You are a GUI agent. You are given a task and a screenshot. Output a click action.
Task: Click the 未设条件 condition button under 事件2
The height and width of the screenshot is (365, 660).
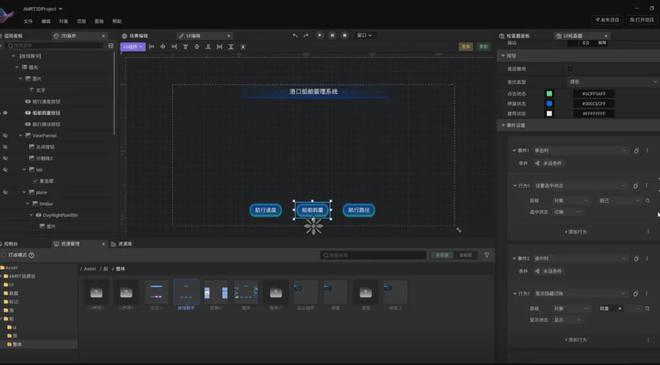pyautogui.click(x=548, y=272)
